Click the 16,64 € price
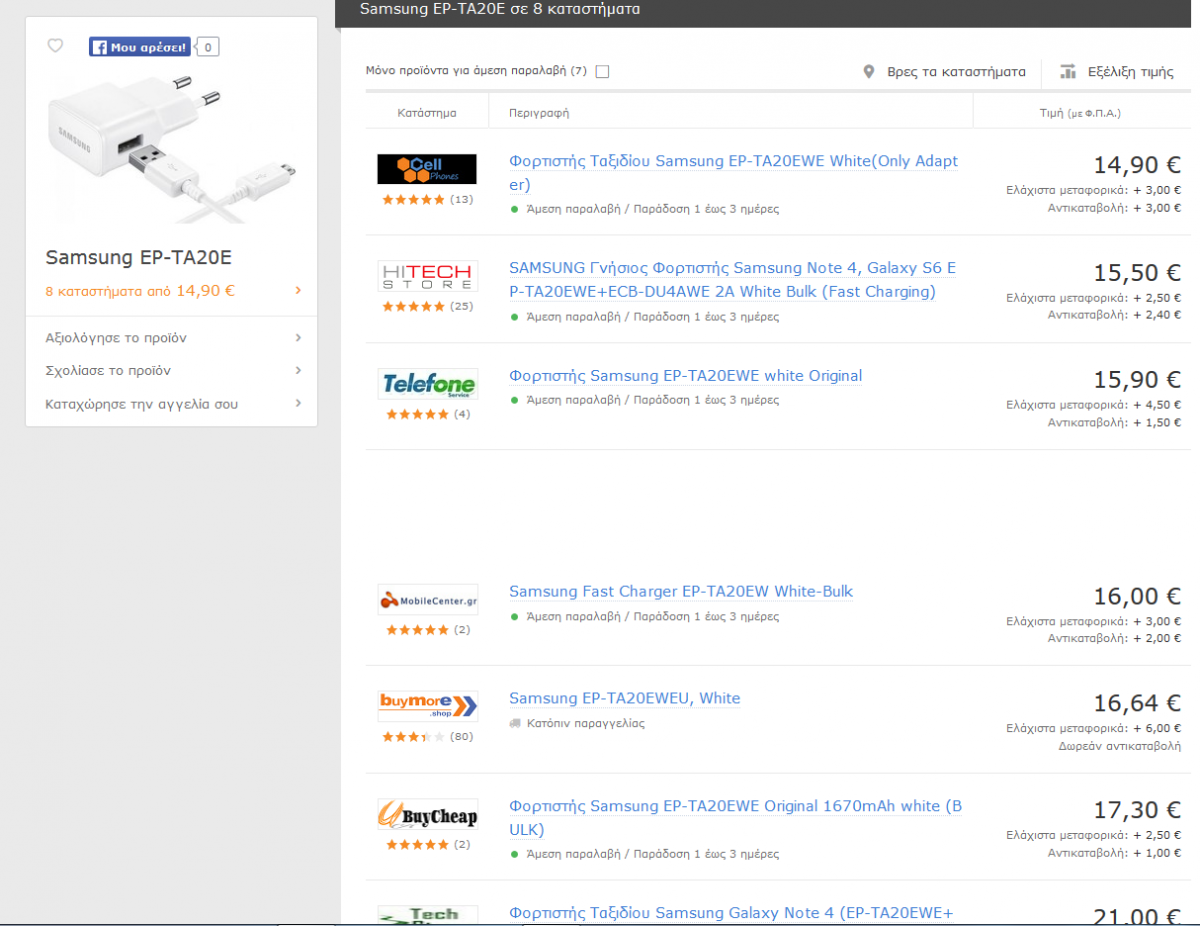This screenshot has width=1200, height=926. tap(1137, 703)
